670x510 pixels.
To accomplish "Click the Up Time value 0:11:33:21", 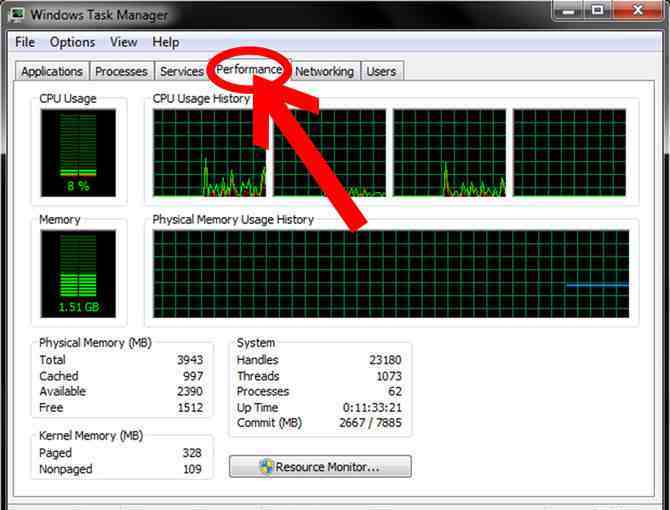I will coord(372,407).
